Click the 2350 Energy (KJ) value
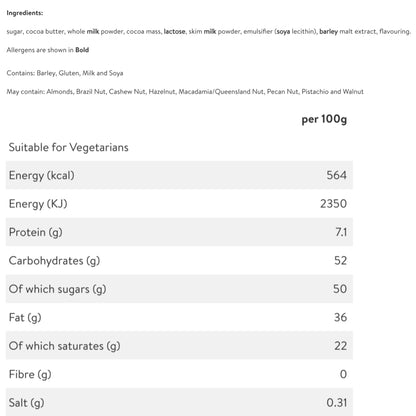 click(333, 204)
